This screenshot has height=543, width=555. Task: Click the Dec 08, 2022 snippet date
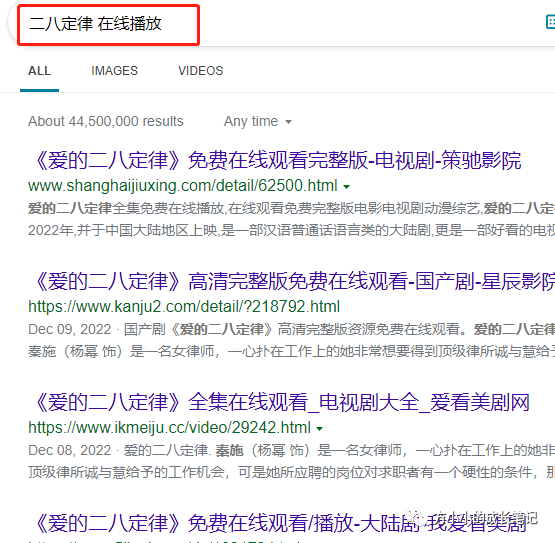(70, 451)
